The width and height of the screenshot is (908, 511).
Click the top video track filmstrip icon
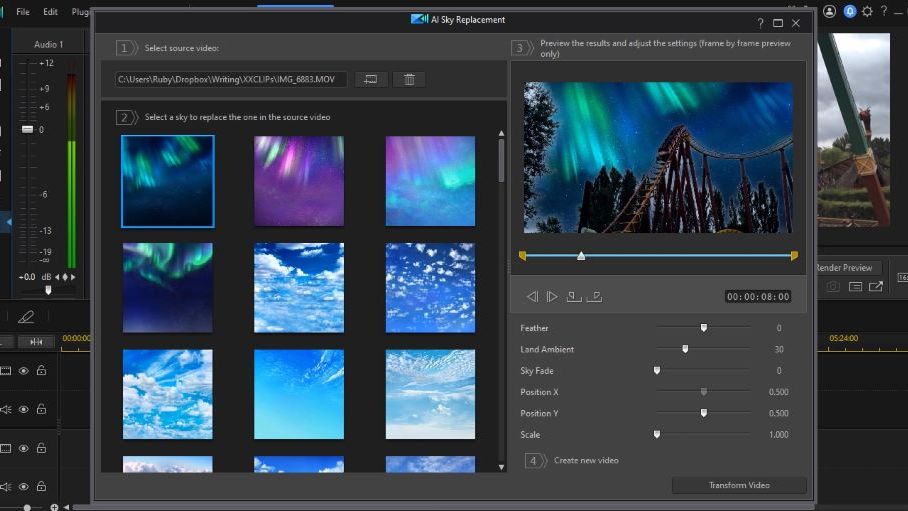point(6,371)
